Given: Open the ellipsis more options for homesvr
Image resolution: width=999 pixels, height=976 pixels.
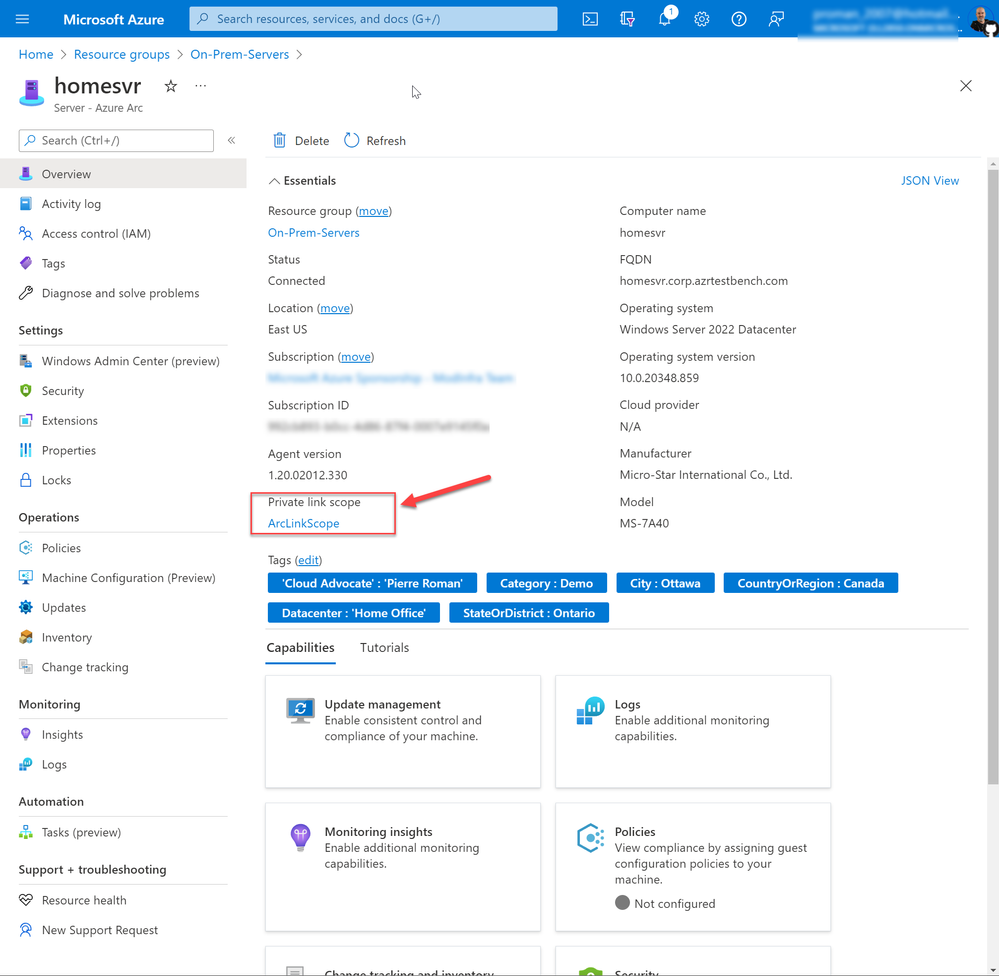Looking at the screenshot, I should pos(201,85).
